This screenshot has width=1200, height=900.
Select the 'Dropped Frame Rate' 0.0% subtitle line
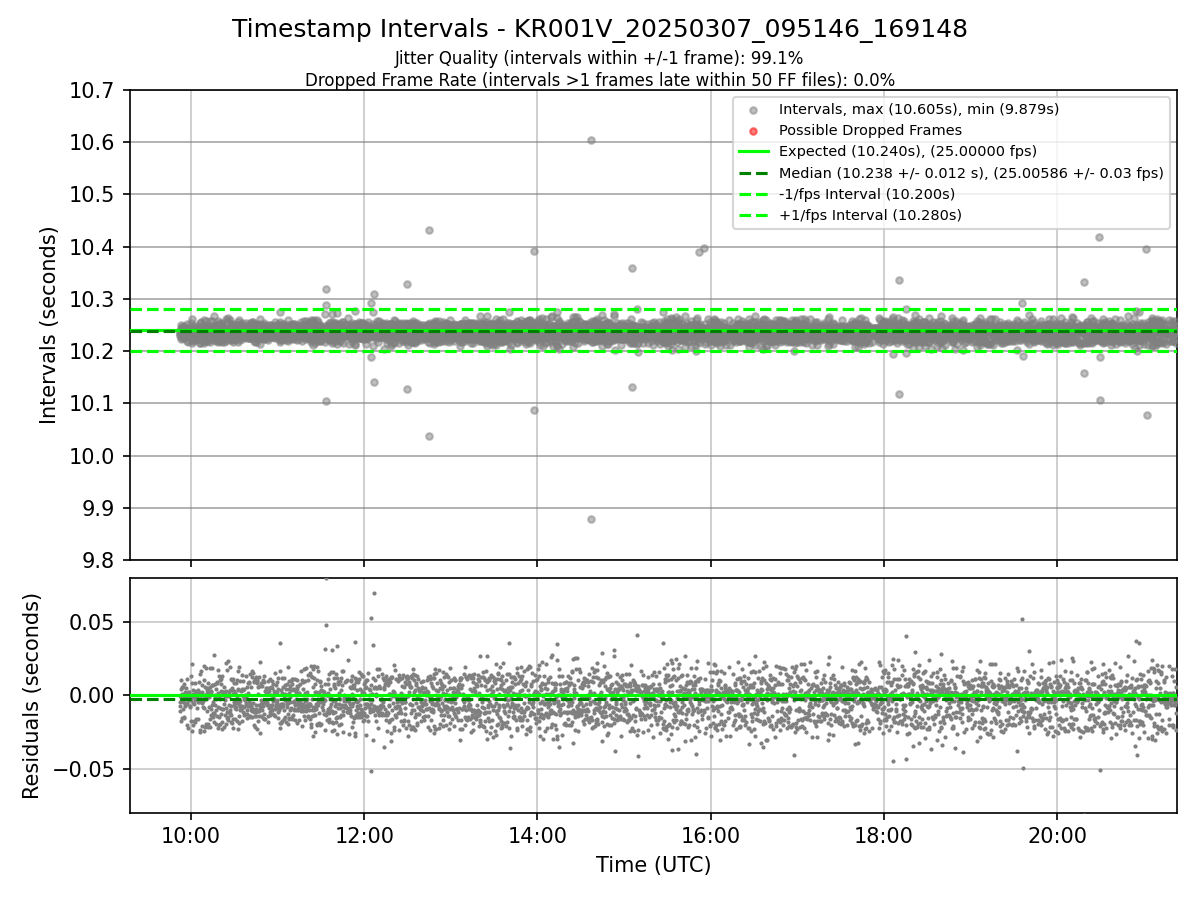[600, 79]
